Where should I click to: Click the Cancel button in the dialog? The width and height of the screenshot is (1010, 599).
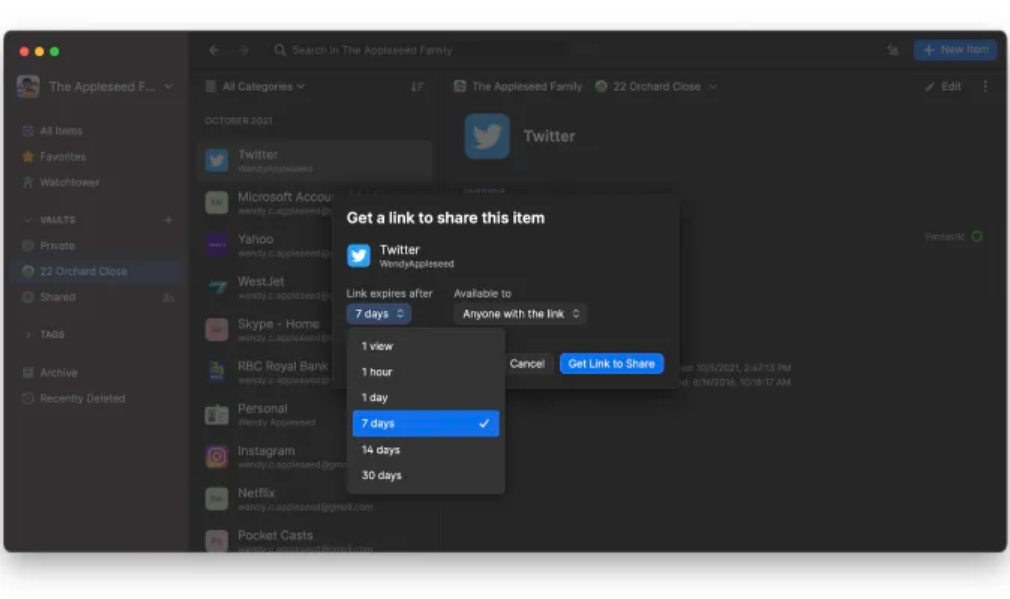click(527, 363)
